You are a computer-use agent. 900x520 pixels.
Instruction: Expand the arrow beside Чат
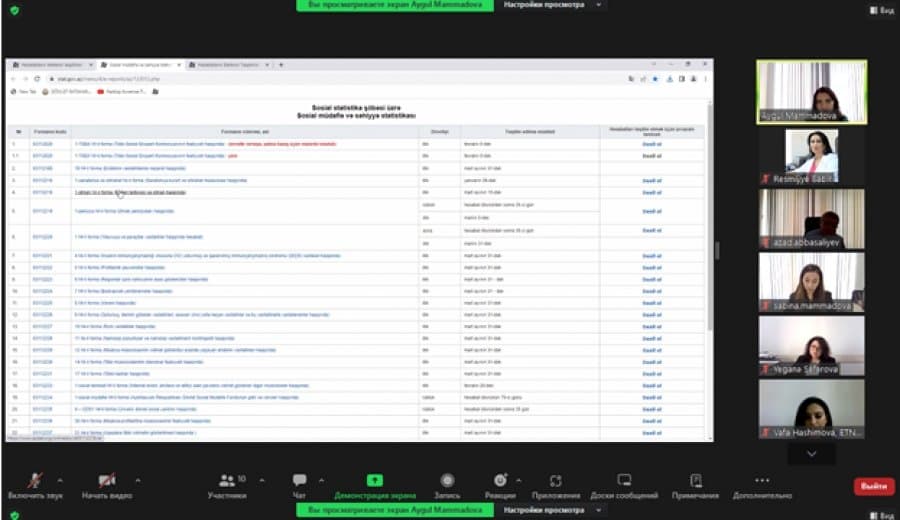point(321,480)
